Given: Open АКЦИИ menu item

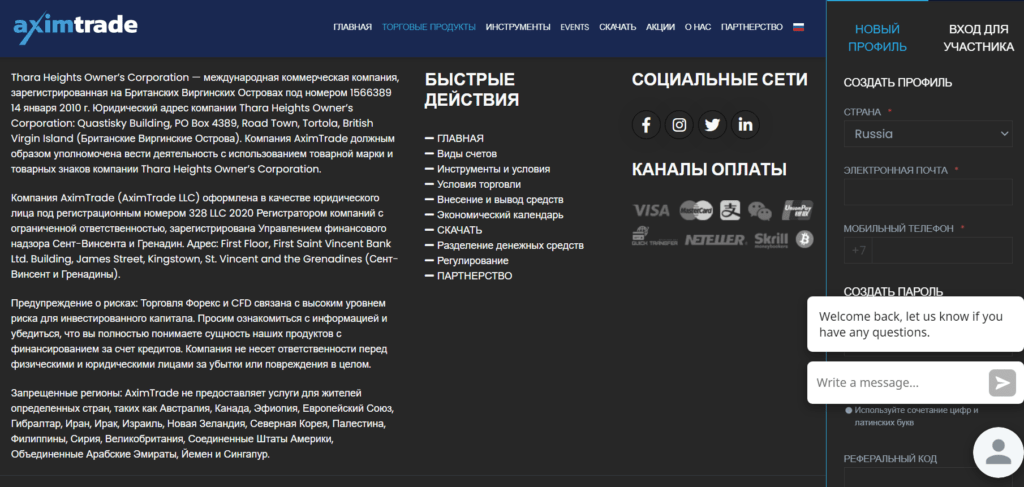Looking at the screenshot, I should 660,27.
